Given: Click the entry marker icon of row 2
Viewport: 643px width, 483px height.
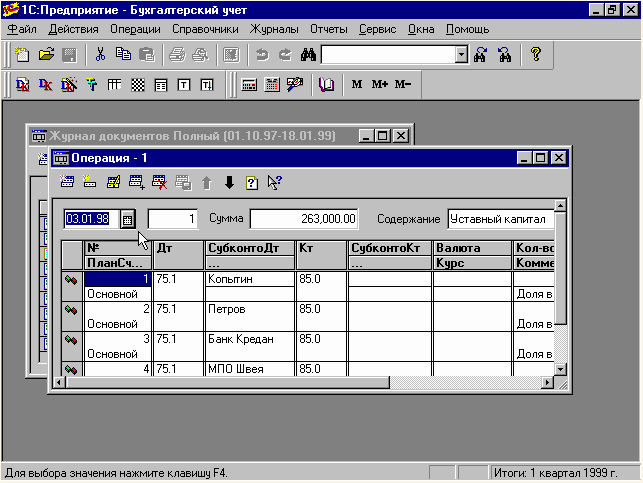Looking at the screenshot, I should pos(71,310).
